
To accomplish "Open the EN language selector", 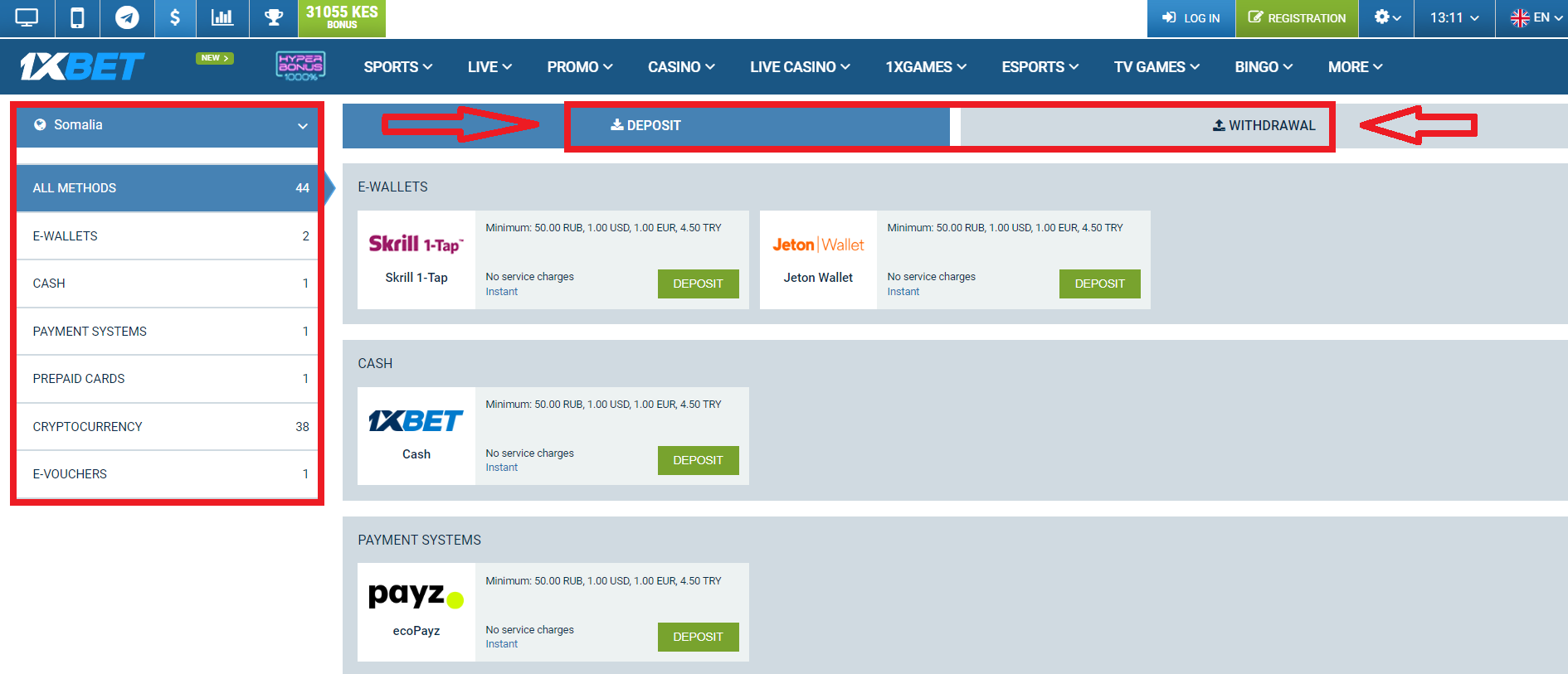I will pos(1536,17).
